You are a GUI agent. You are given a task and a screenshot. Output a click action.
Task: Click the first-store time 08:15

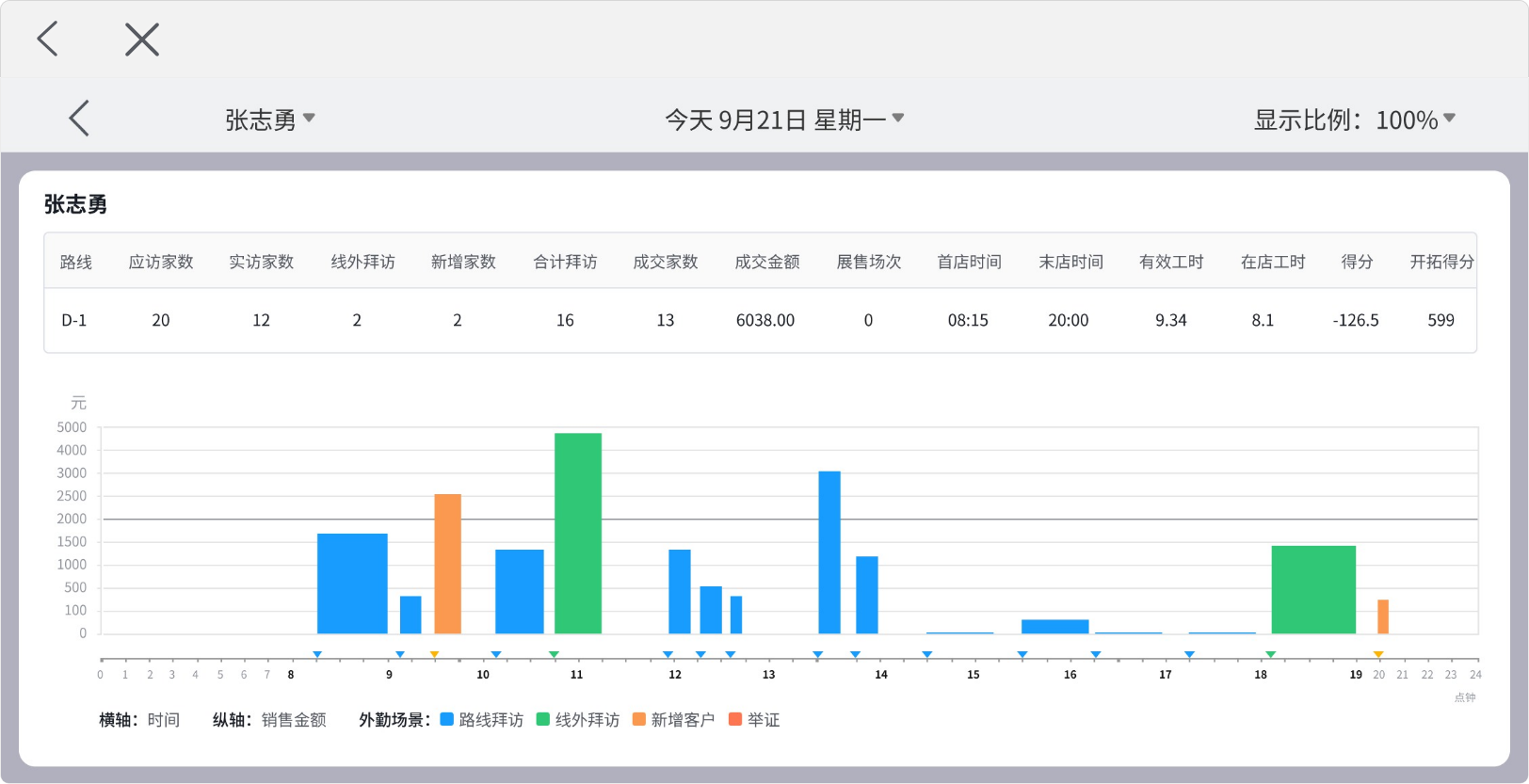(x=968, y=320)
